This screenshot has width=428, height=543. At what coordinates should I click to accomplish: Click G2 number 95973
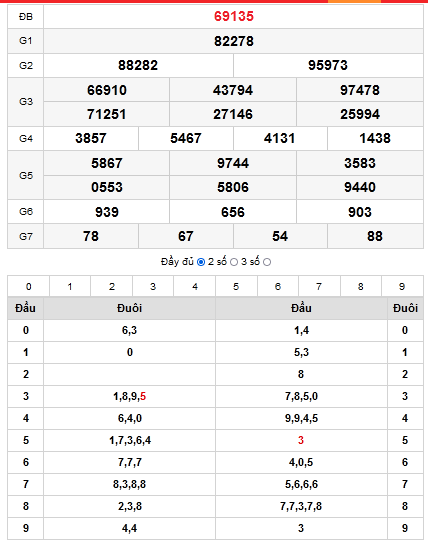coord(328,65)
